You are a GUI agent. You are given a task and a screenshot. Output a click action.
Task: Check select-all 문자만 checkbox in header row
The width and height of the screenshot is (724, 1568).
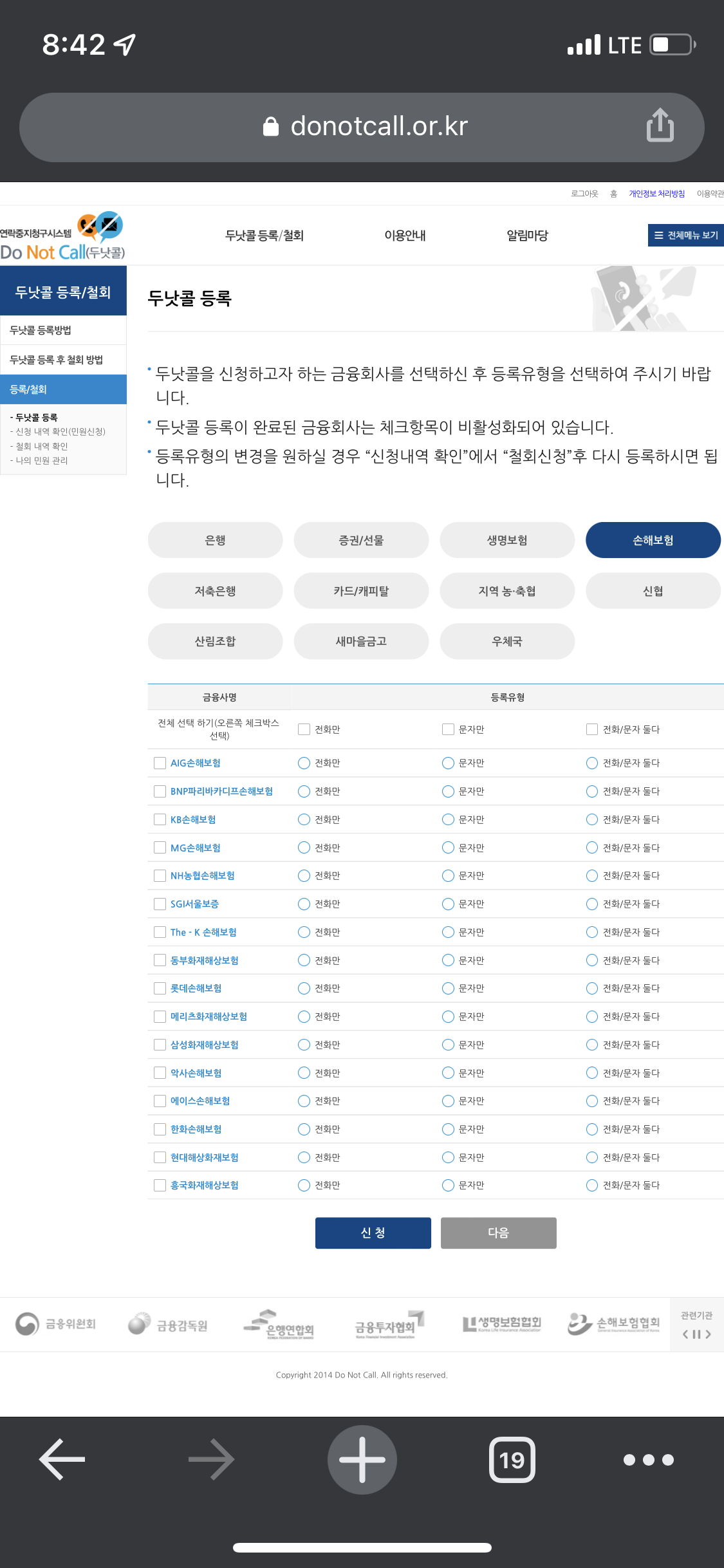point(448,729)
